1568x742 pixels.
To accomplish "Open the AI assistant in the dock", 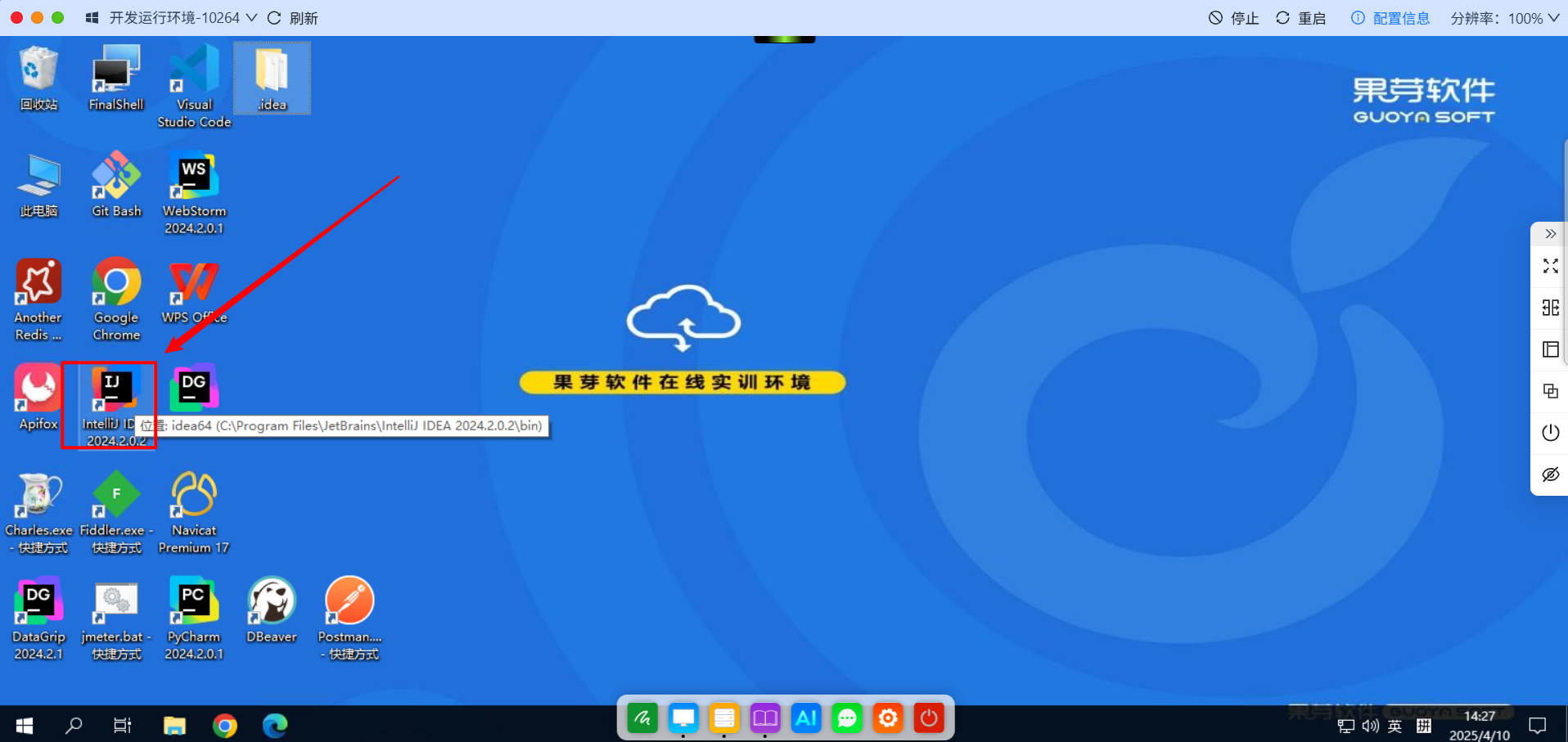I will coord(806,718).
